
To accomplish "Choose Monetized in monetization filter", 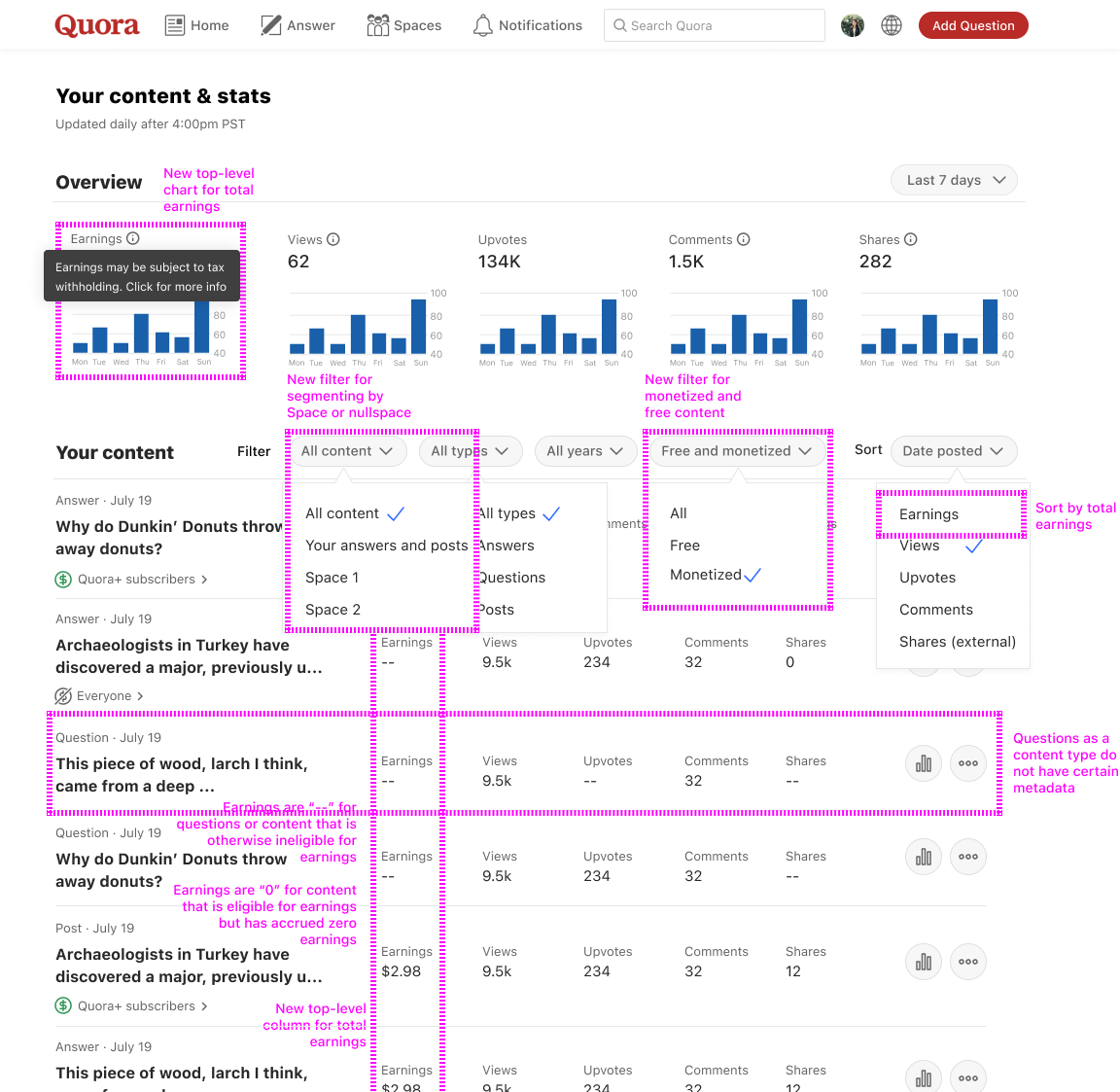I will [x=706, y=575].
